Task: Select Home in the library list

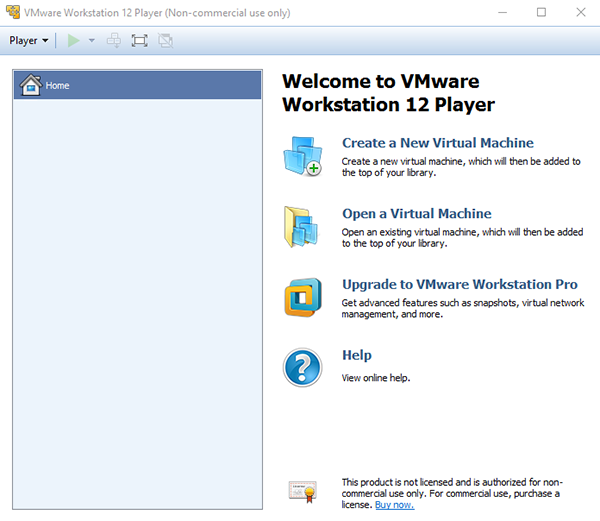Action: [58, 85]
